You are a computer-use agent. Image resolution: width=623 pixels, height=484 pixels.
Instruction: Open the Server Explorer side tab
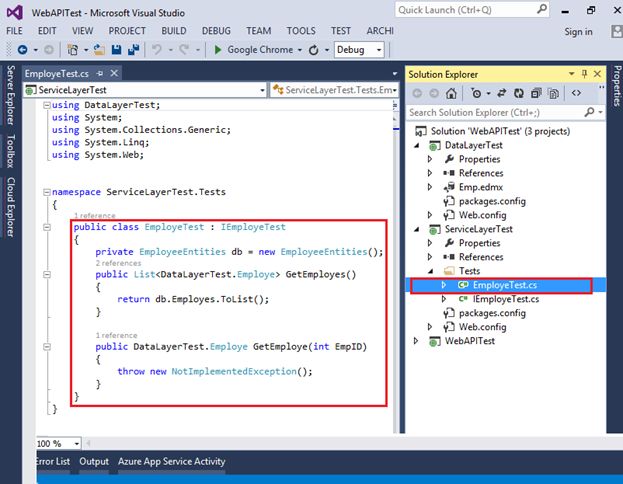11,95
